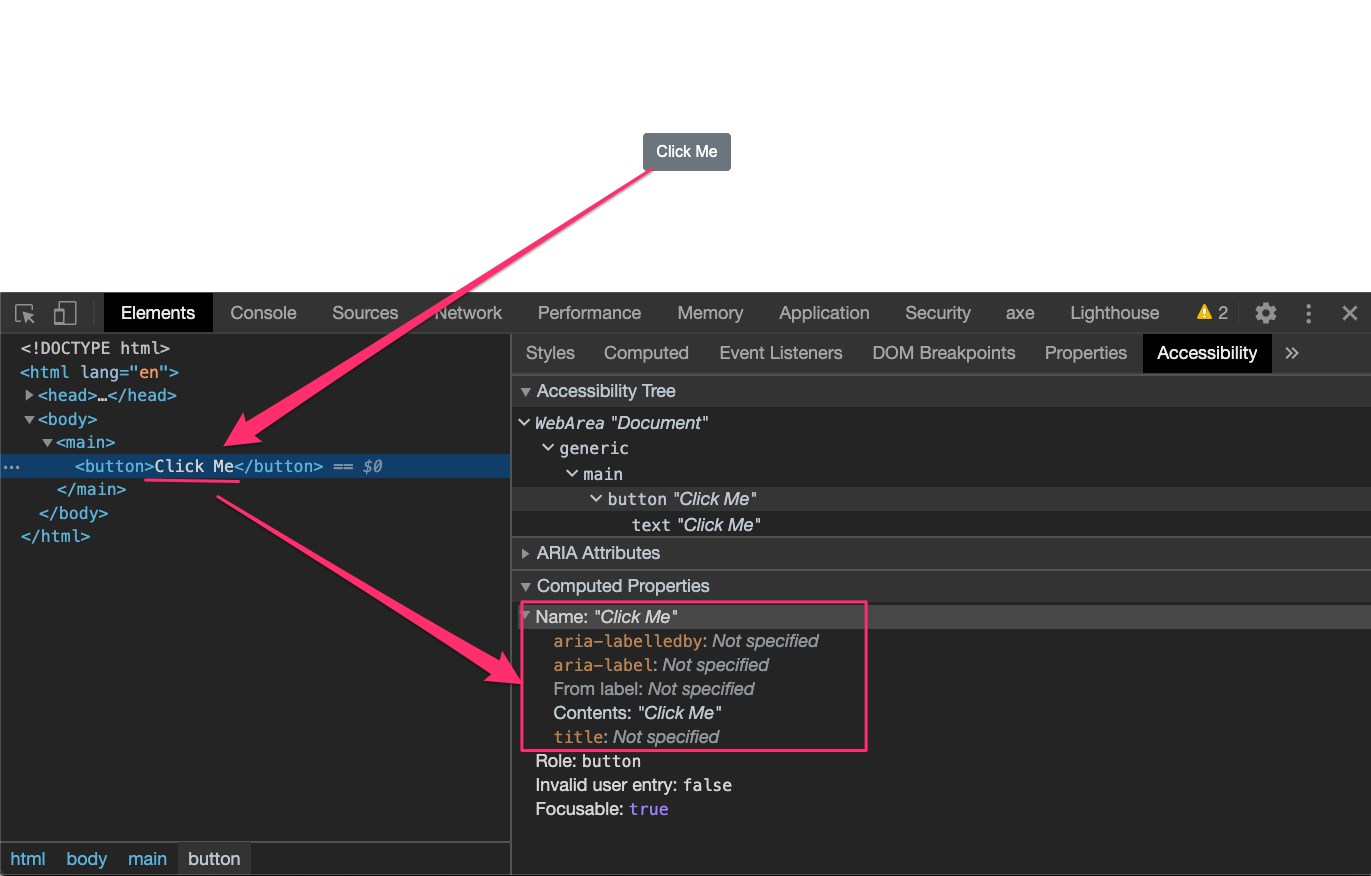Select the DOCTYPE html line
1371x876 pixels.
[x=95, y=348]
